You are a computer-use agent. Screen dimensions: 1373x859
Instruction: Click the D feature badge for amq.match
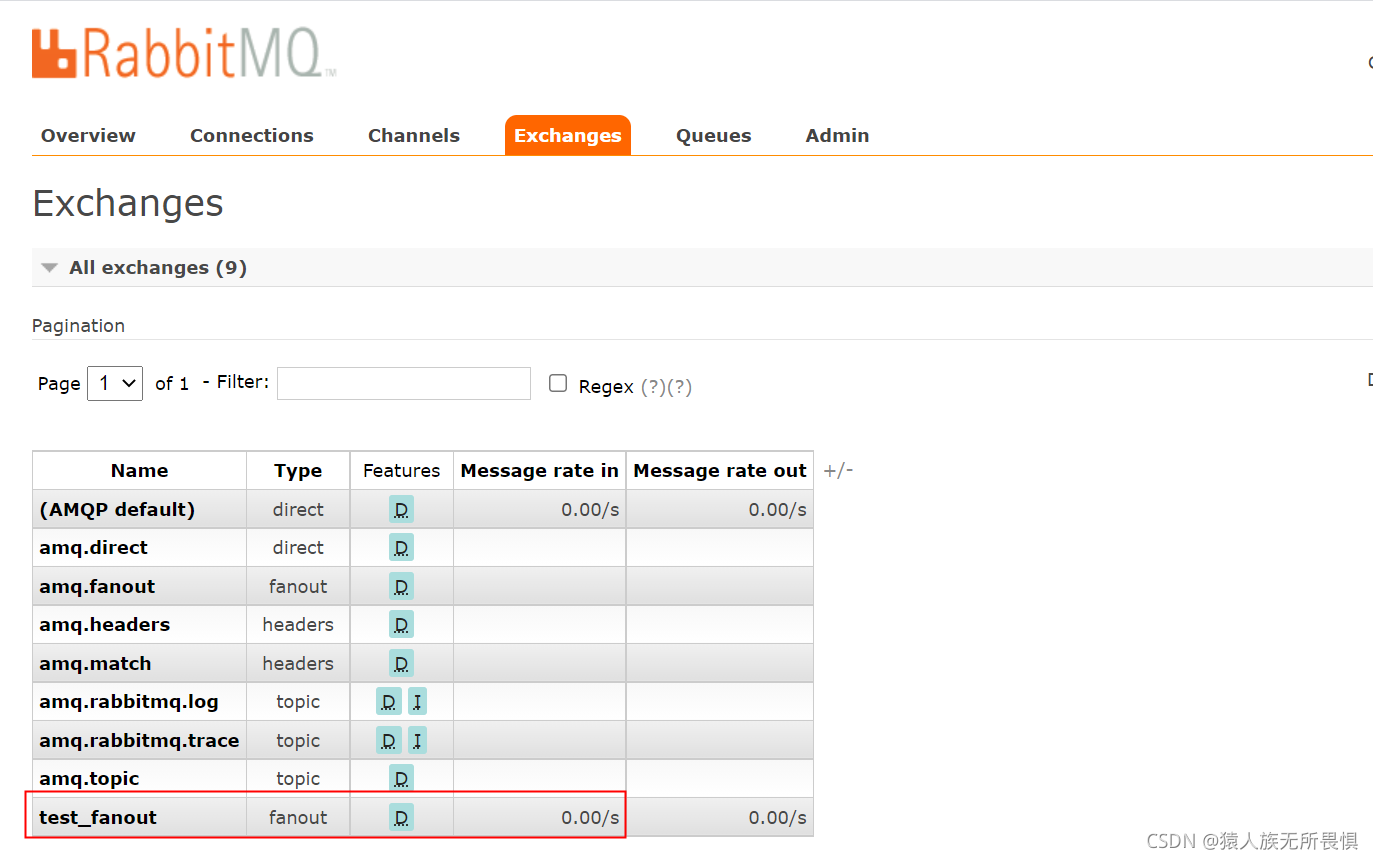pos(401,663)
